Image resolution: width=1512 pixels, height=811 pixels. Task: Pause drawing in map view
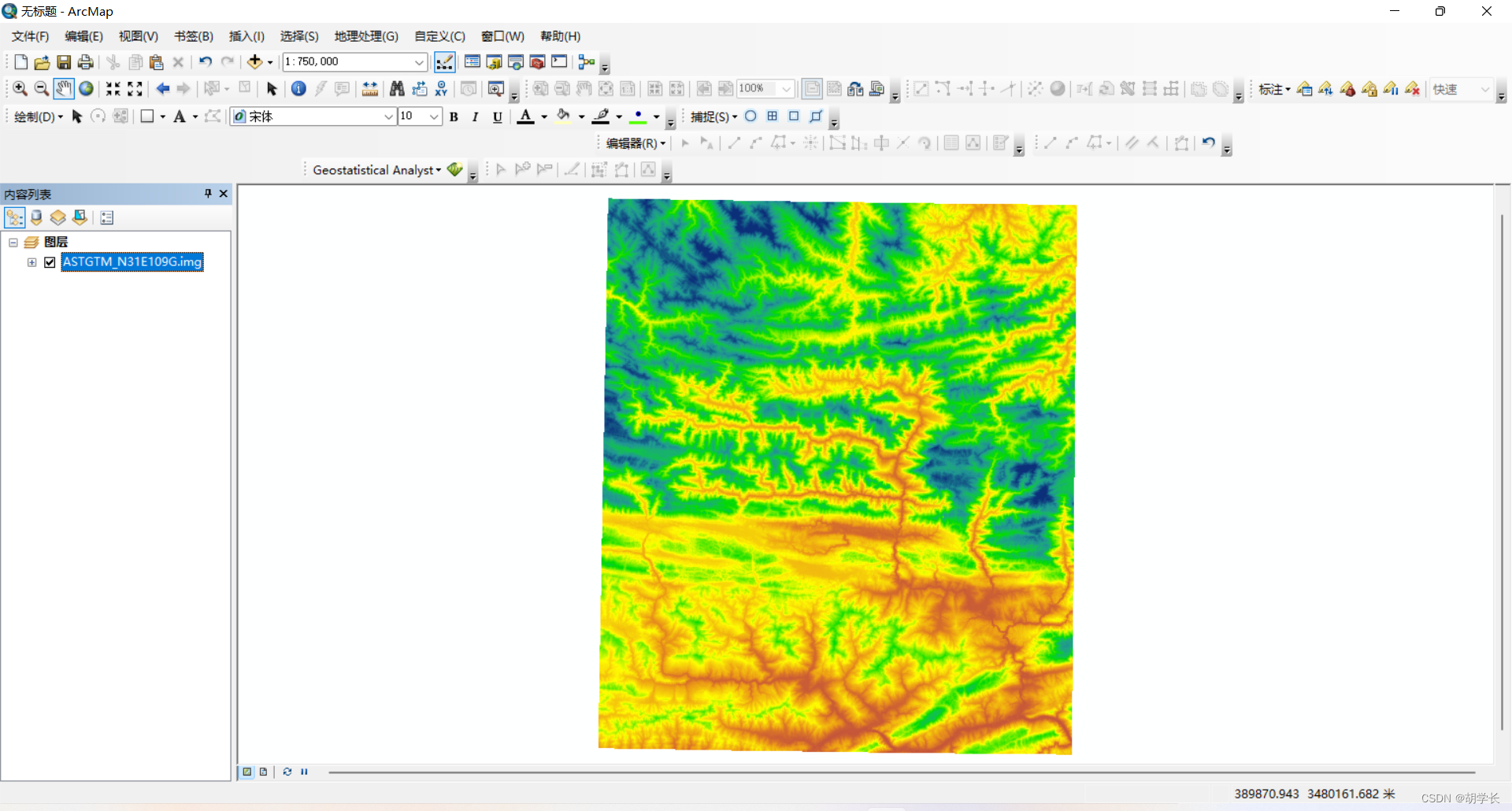coord(304,772)
